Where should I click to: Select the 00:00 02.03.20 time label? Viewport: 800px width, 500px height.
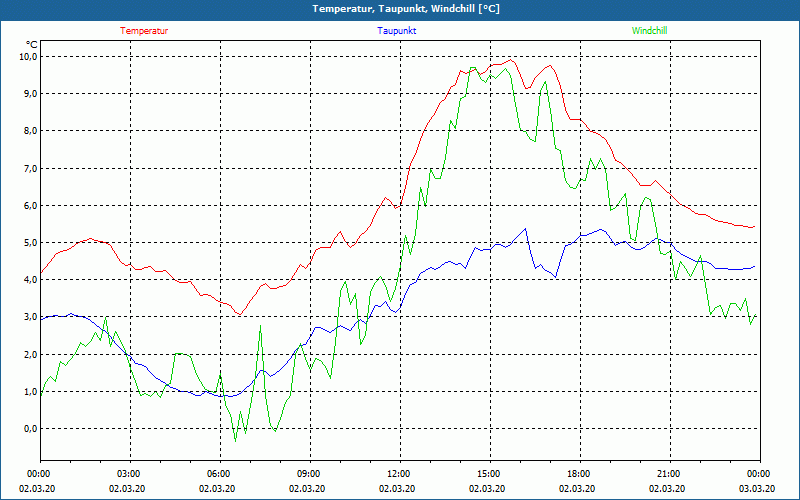(37, 481)
